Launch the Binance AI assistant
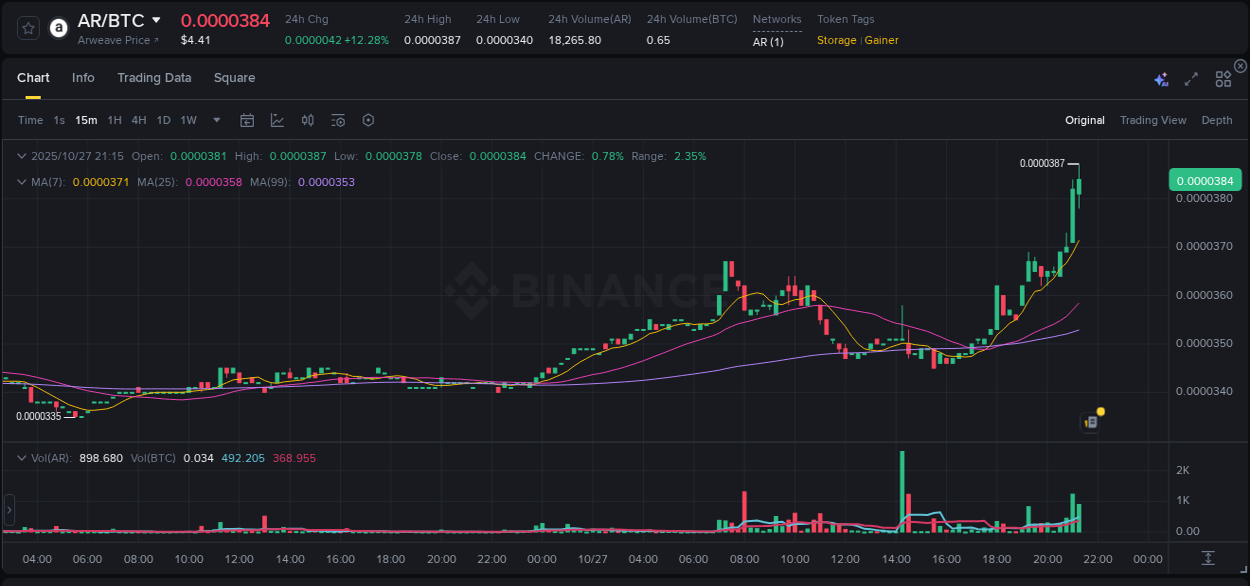Image resolution: width=1250 pixels, height=586 pixels. pyautogui.click(x=1161, y=78)
